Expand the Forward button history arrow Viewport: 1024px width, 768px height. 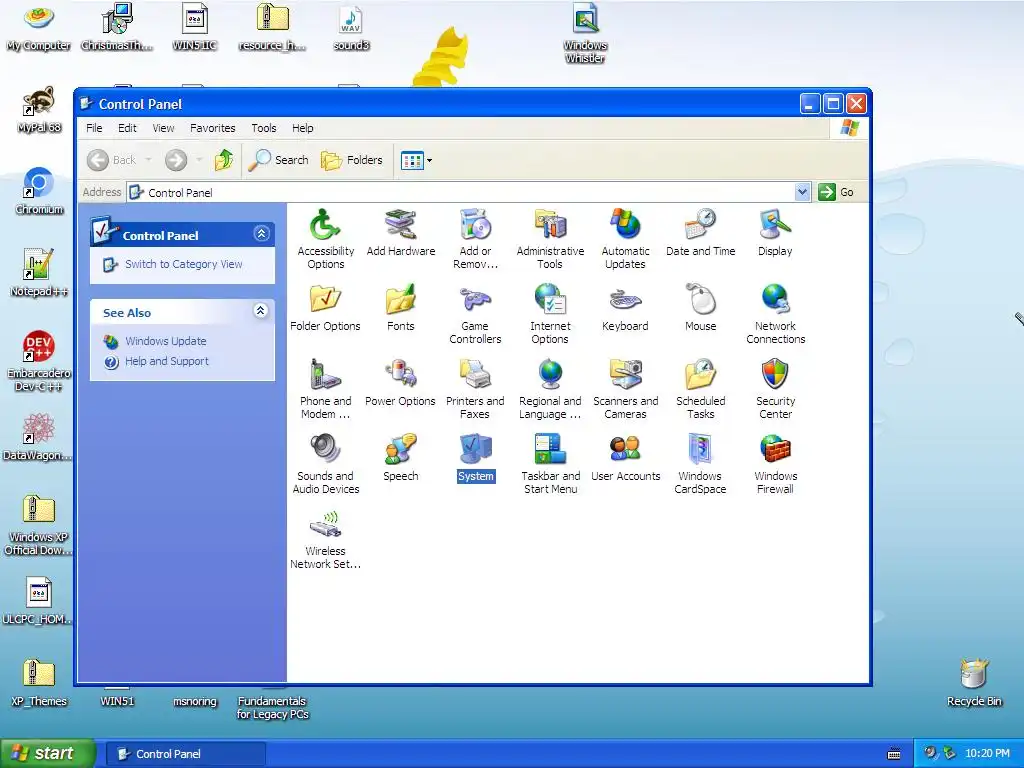[x=199, y=160]
